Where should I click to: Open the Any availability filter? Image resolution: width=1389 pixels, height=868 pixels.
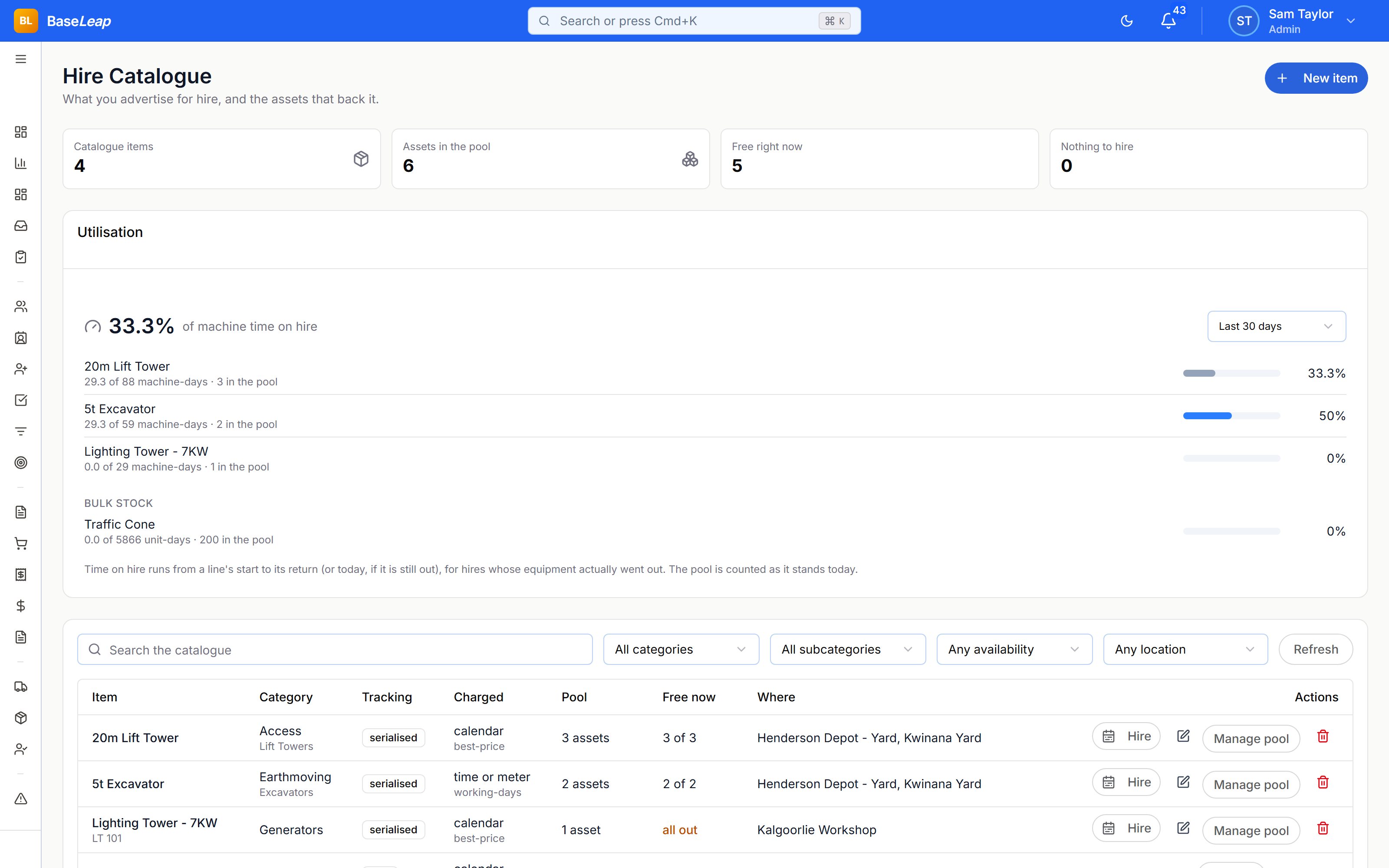(1014, 649)
